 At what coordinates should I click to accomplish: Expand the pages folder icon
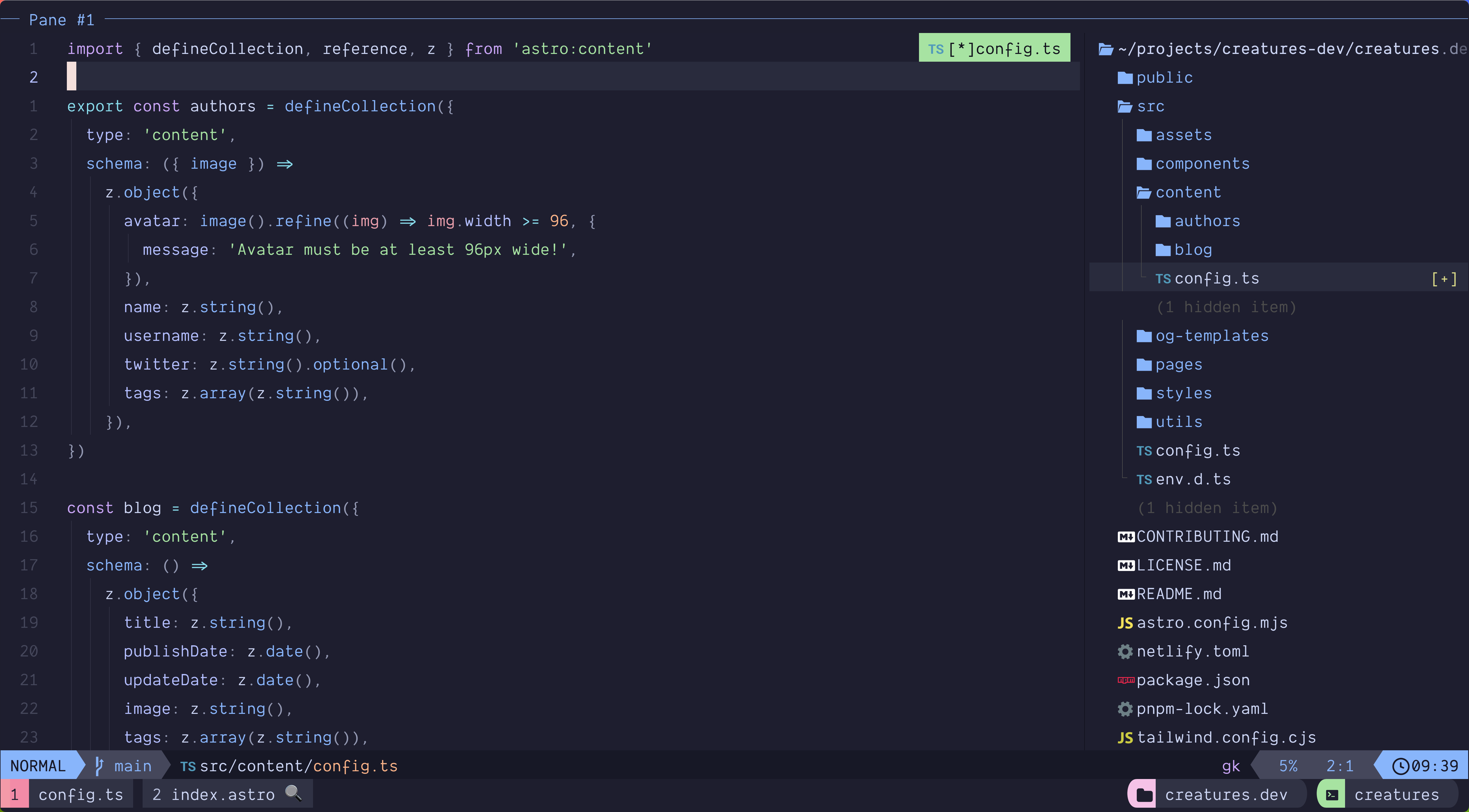1144,365
